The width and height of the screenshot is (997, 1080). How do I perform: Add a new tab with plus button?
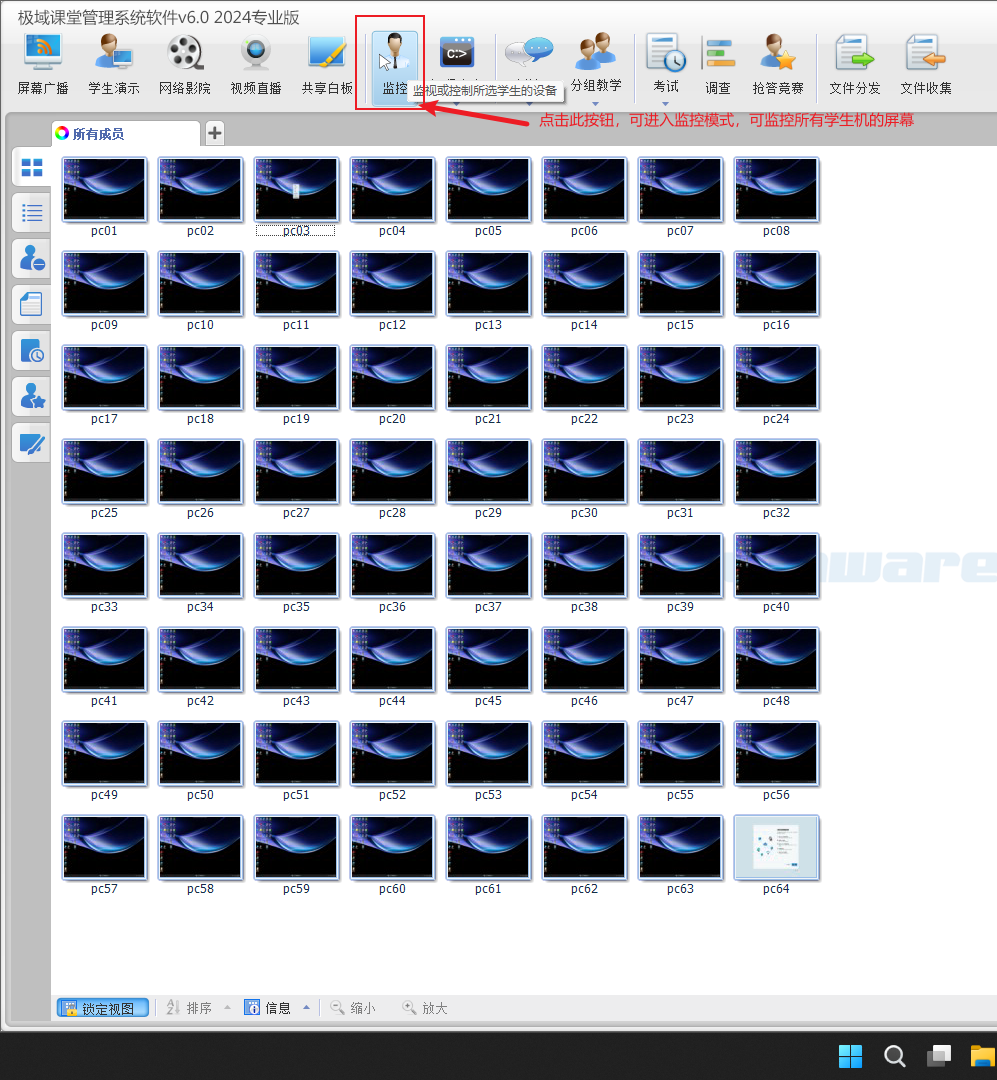215,133
